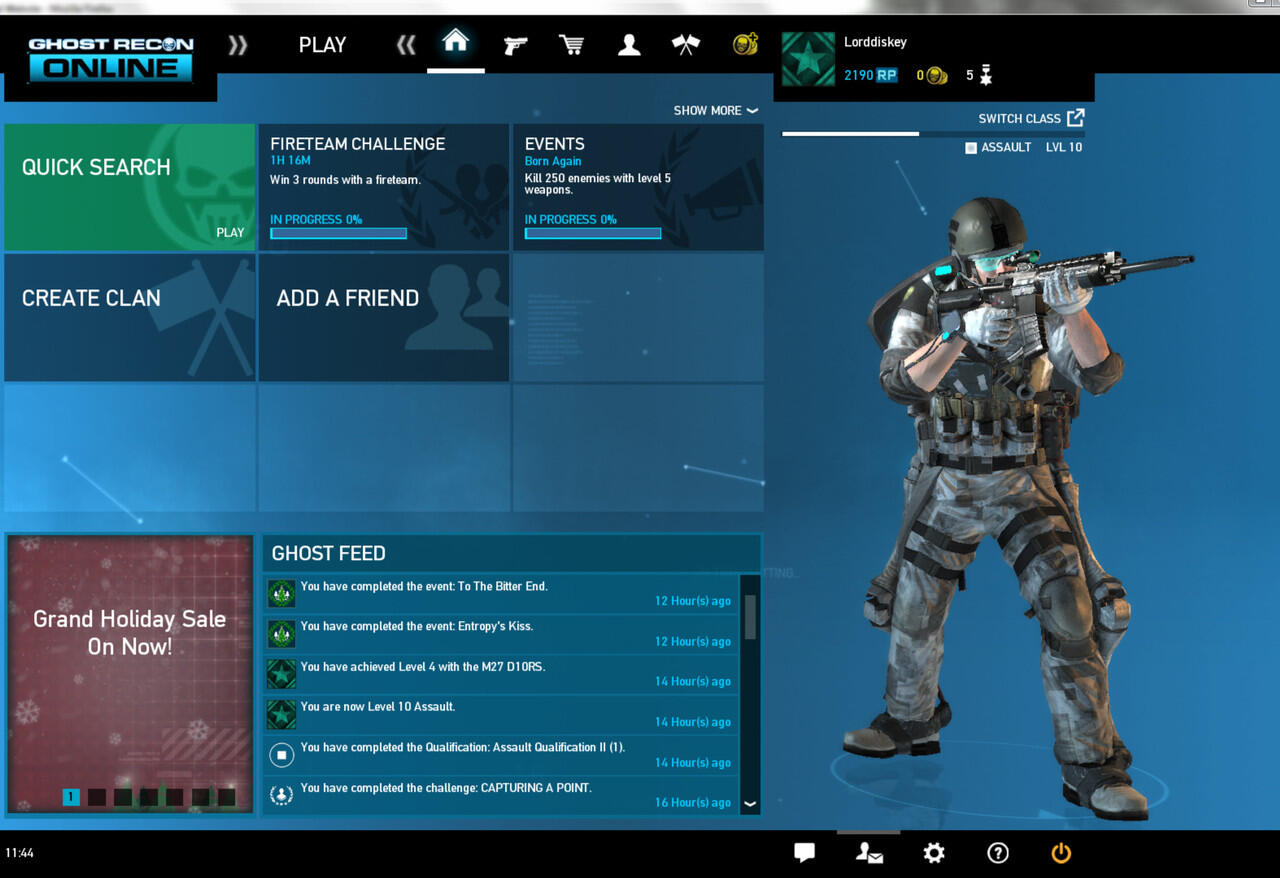1280x878 pixels.
Task: Open the ADD A FRIEND tile
Action: click(384, 317)
